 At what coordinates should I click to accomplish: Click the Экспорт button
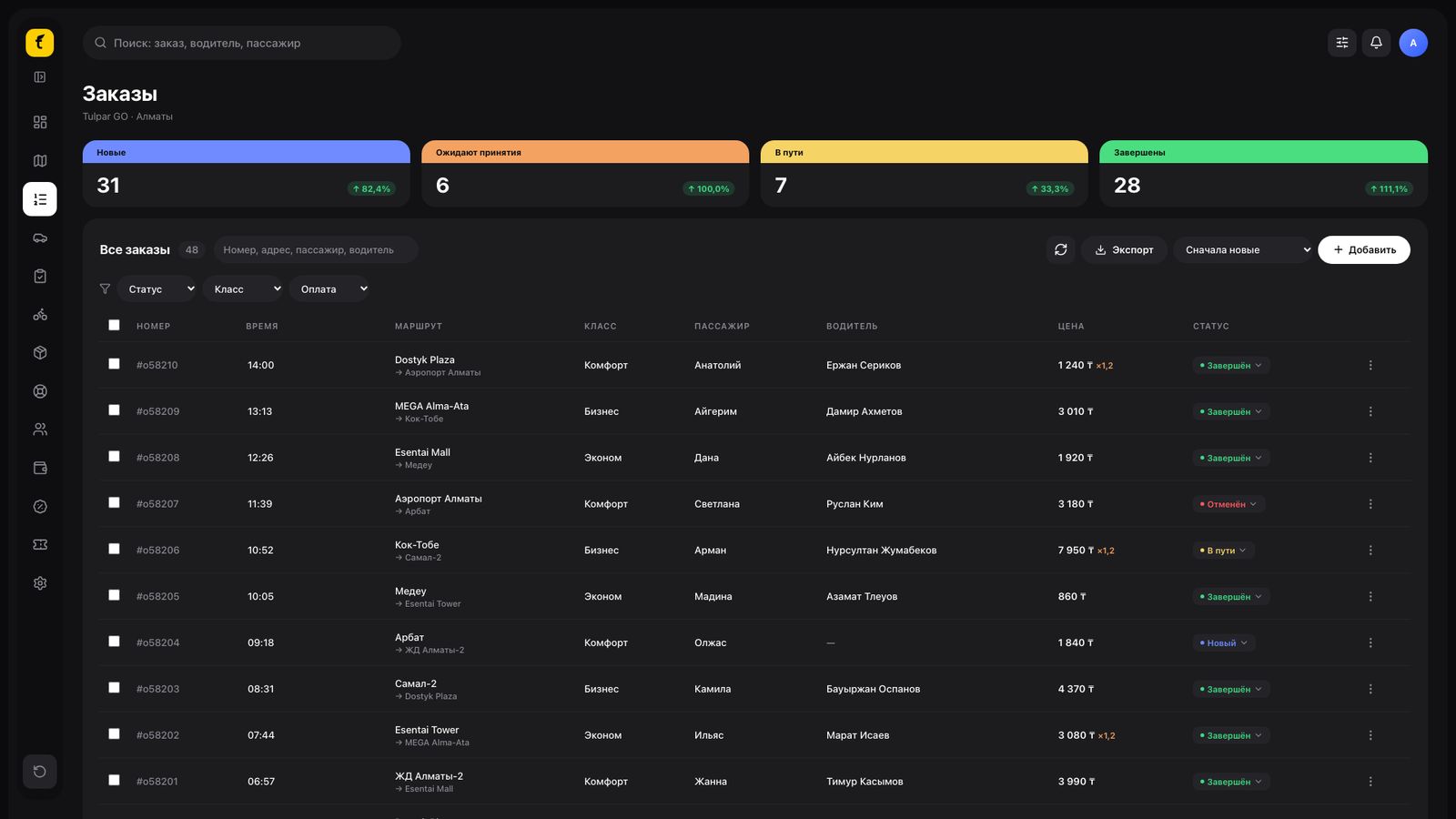pos(1124,249)
